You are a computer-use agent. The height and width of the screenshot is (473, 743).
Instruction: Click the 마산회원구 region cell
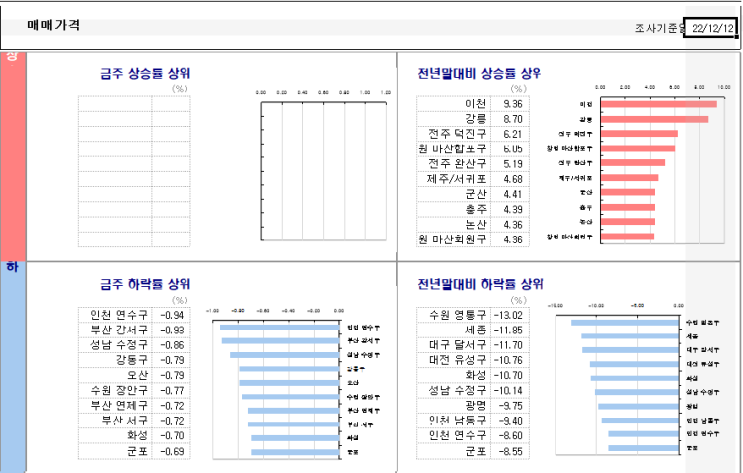453,239
